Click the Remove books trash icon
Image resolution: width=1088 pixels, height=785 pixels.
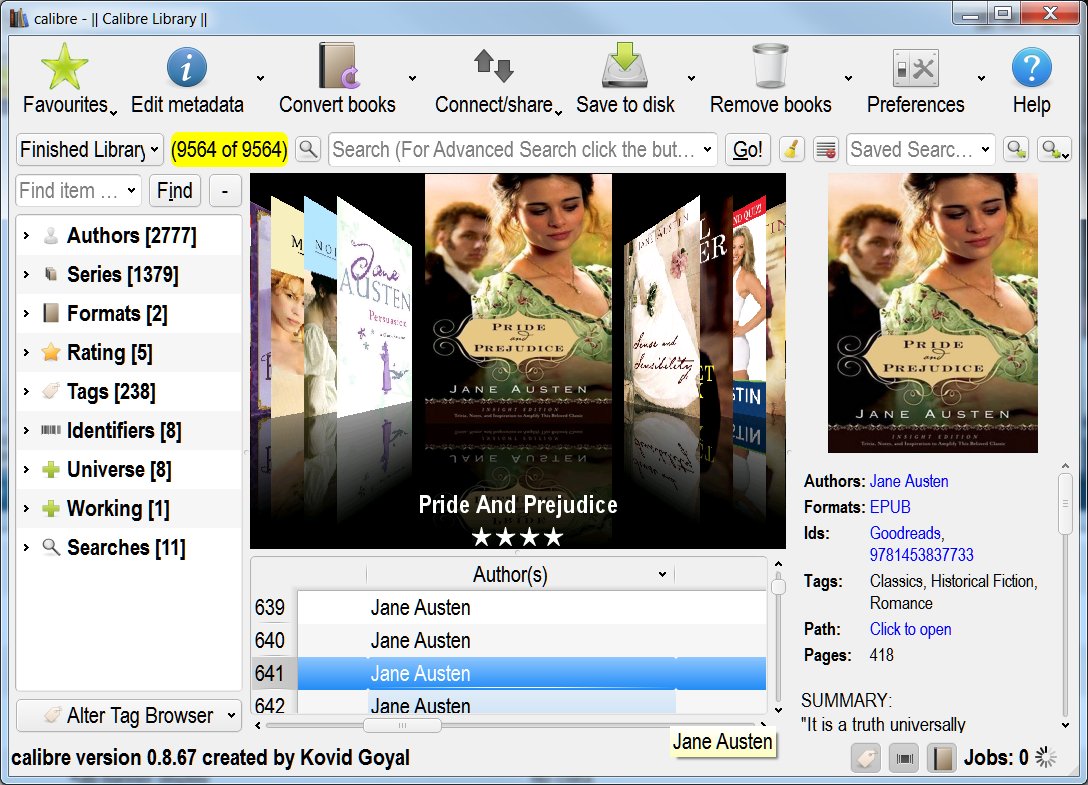coord(770,68)
